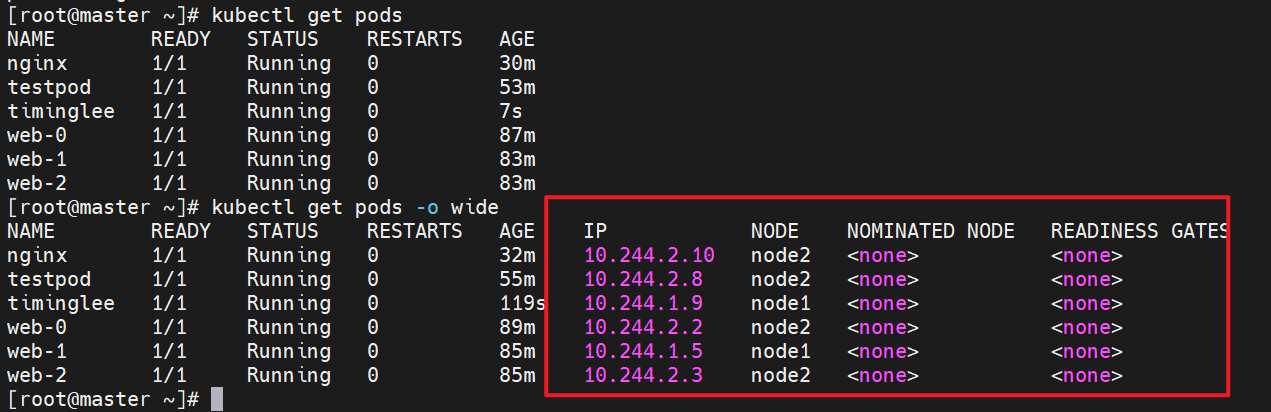
Task: Click node2 in the 10.244.2.8 row
Action: pyautogui.click(x=781, y=280)
